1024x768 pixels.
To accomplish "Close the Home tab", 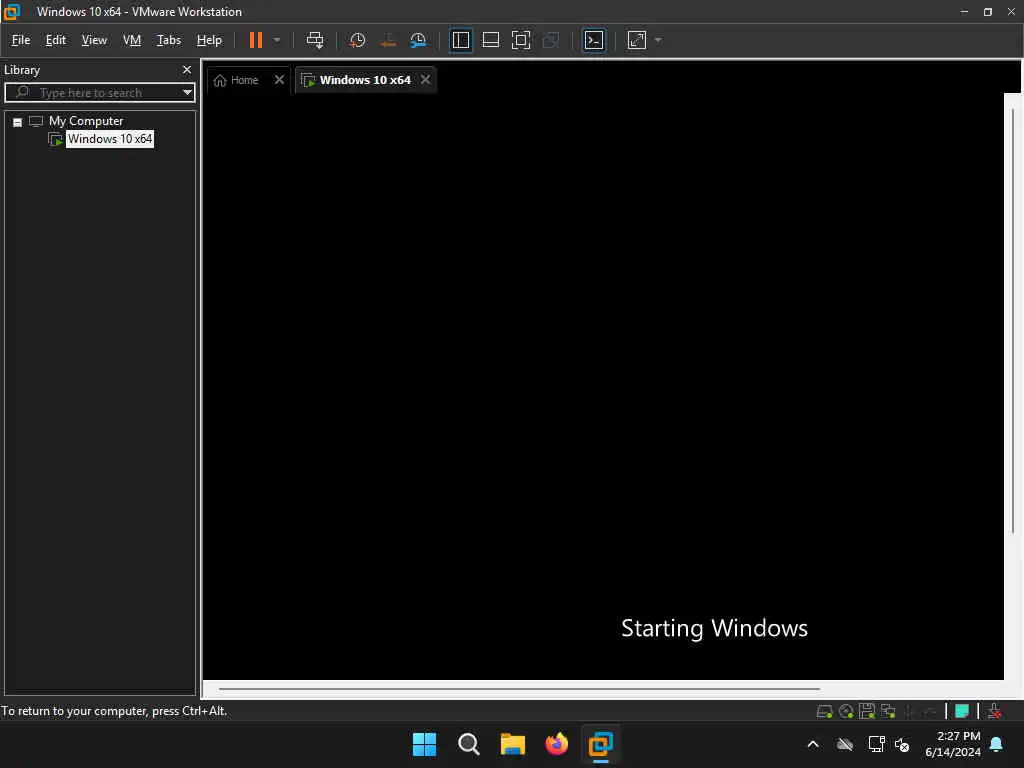I will (x=280, y=80).
